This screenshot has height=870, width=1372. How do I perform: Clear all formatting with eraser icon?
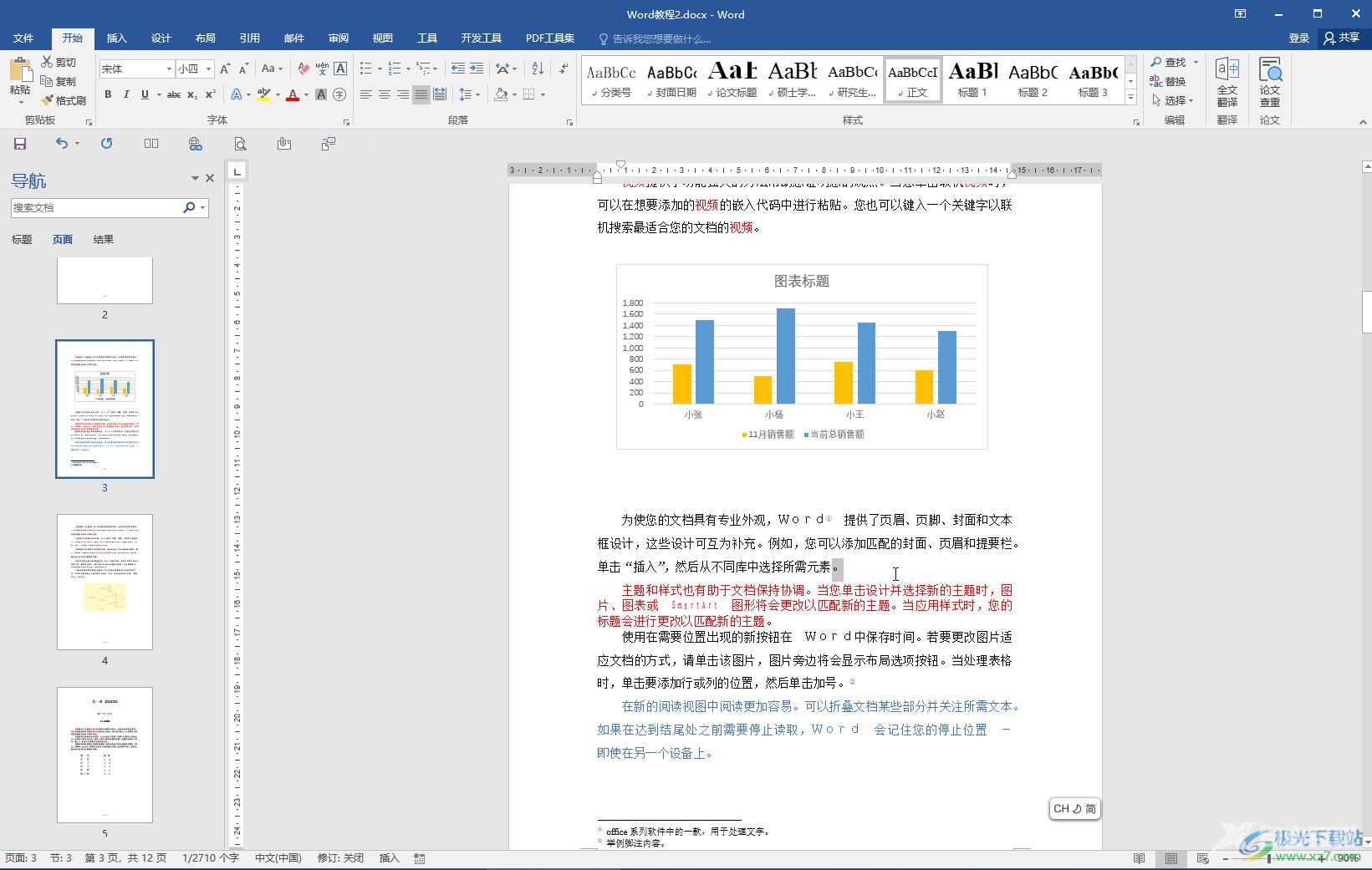click(x=303, y=69)
